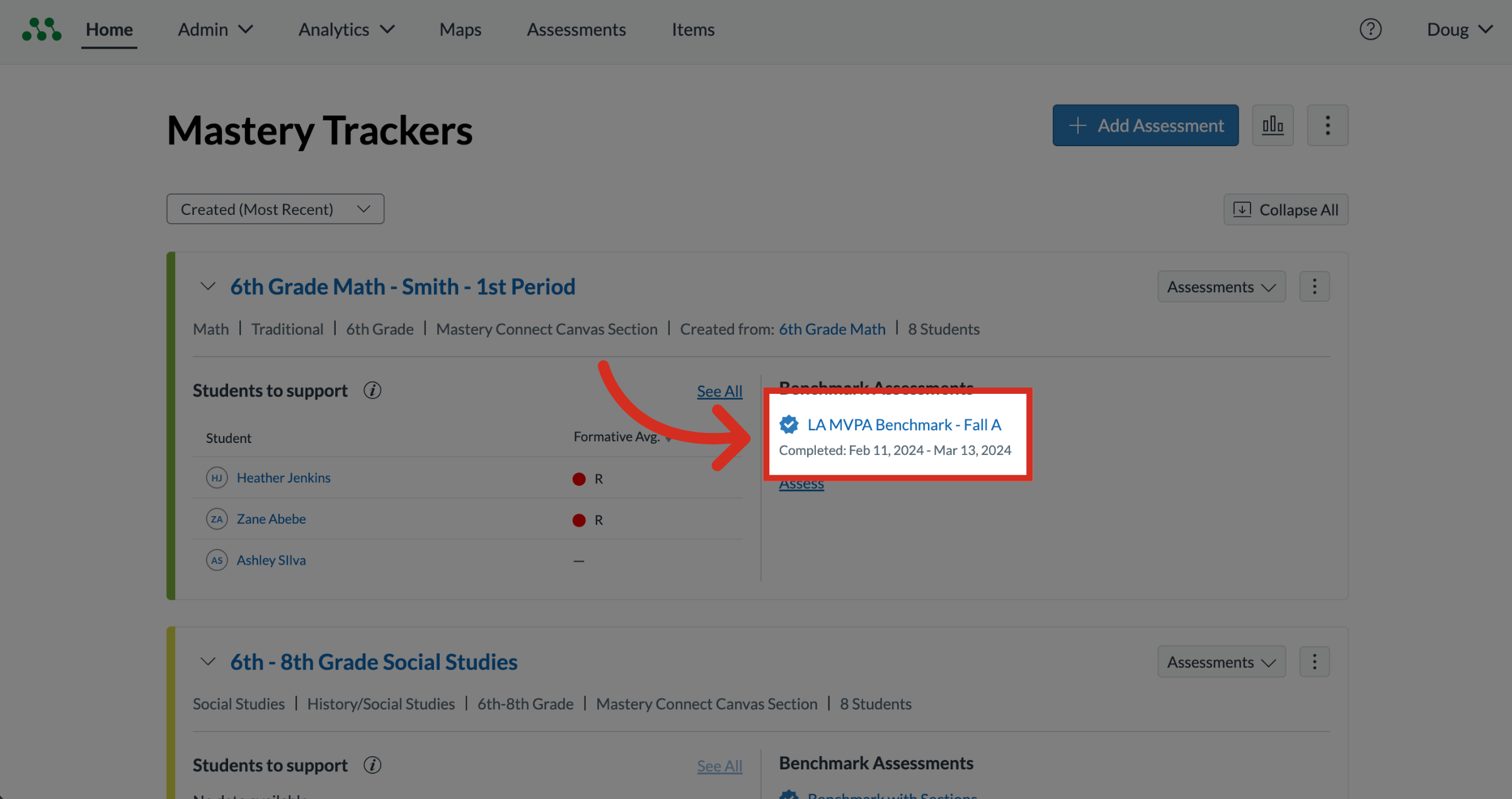Click Heather Jenkins HJ avatar icon
The height and width of the screenshot is (799, 1512).
(x=217, y=478)
